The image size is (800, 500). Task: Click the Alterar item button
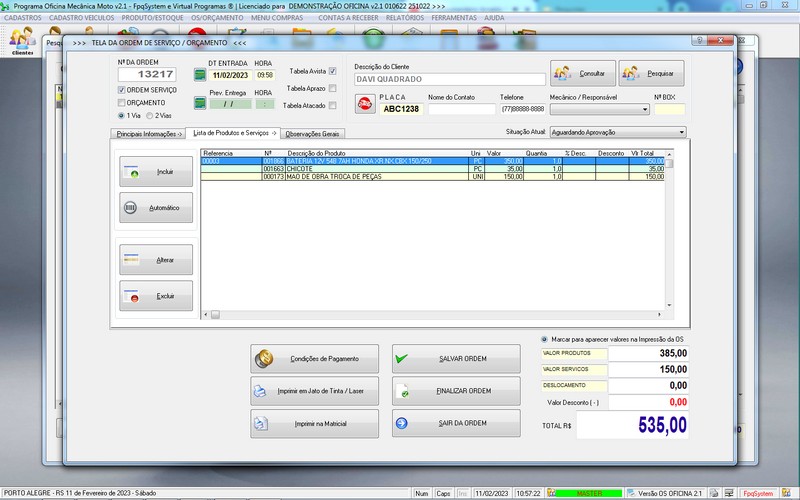(x=156, y=260)
